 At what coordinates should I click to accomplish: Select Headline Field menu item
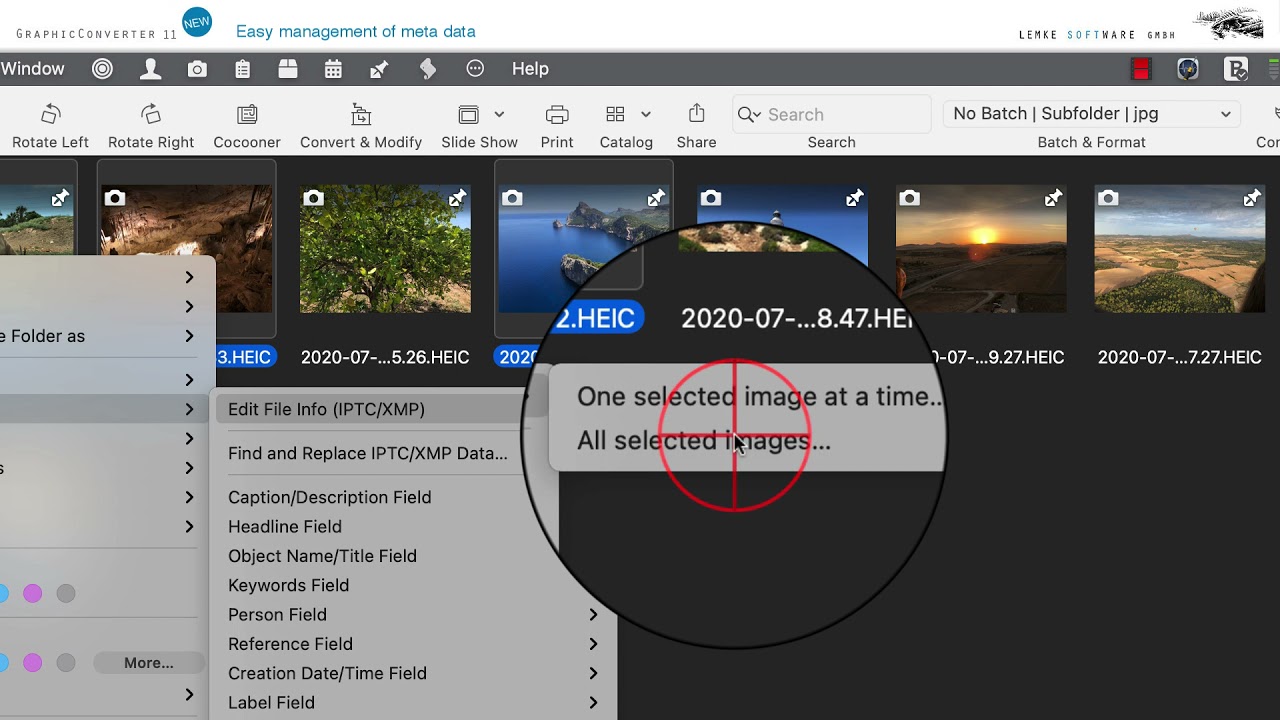click(285, 526)
